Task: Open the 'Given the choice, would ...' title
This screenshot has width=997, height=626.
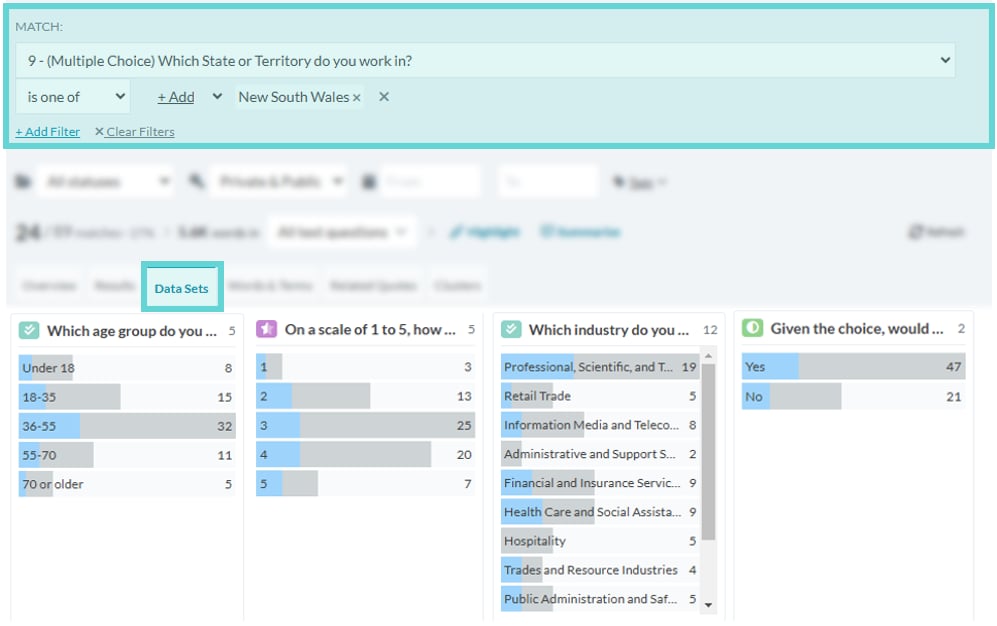Action: [x=856, y=329]
